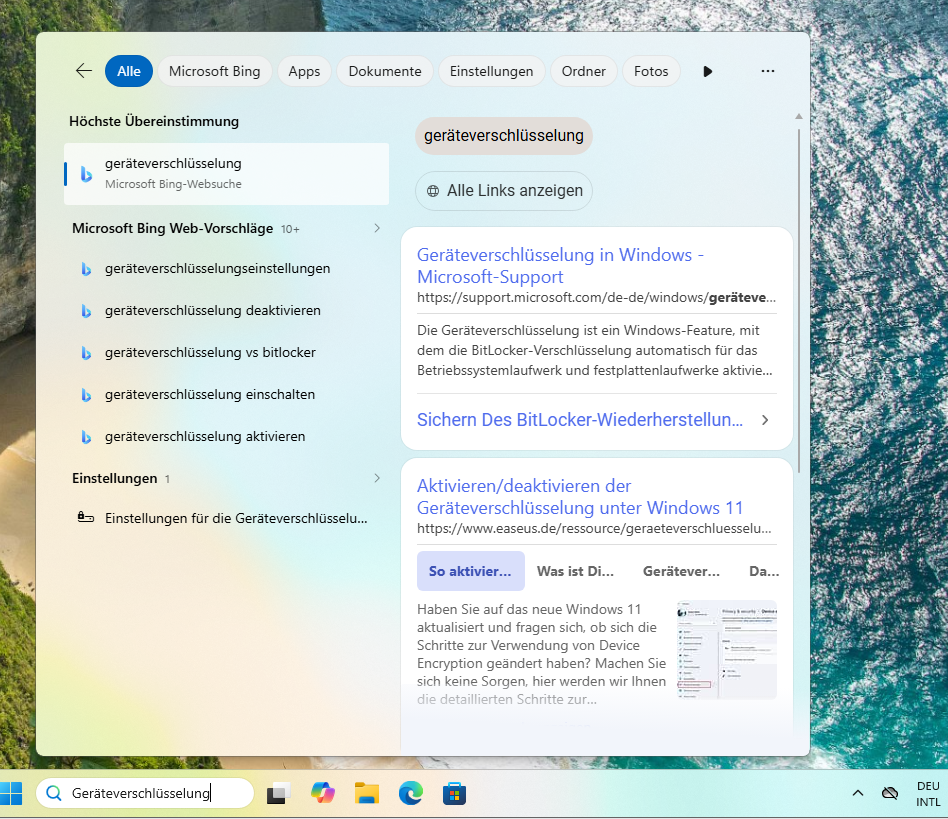
Task: Launch Microsoft Edge from the taskbar
Action: 411,793
